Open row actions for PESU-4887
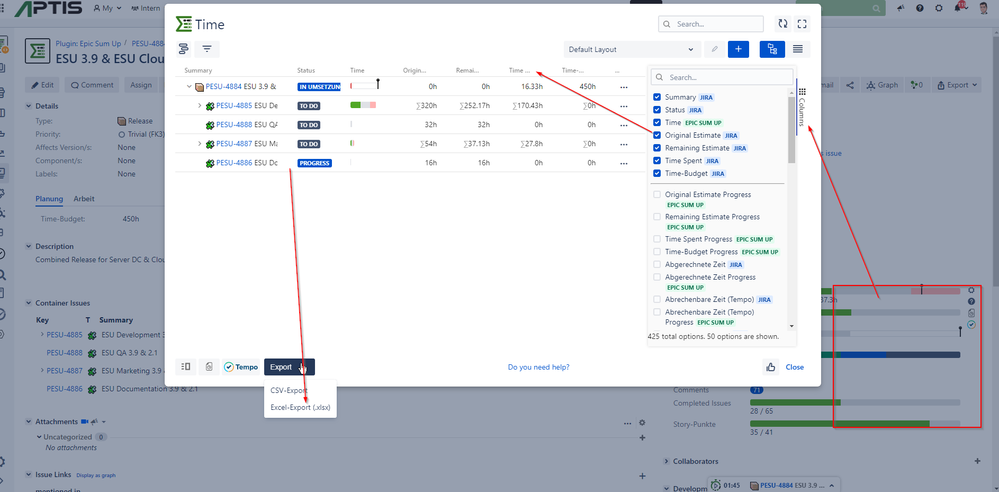Image resolution: width=999 pixels, height=492 pixels. pos(624,144)
